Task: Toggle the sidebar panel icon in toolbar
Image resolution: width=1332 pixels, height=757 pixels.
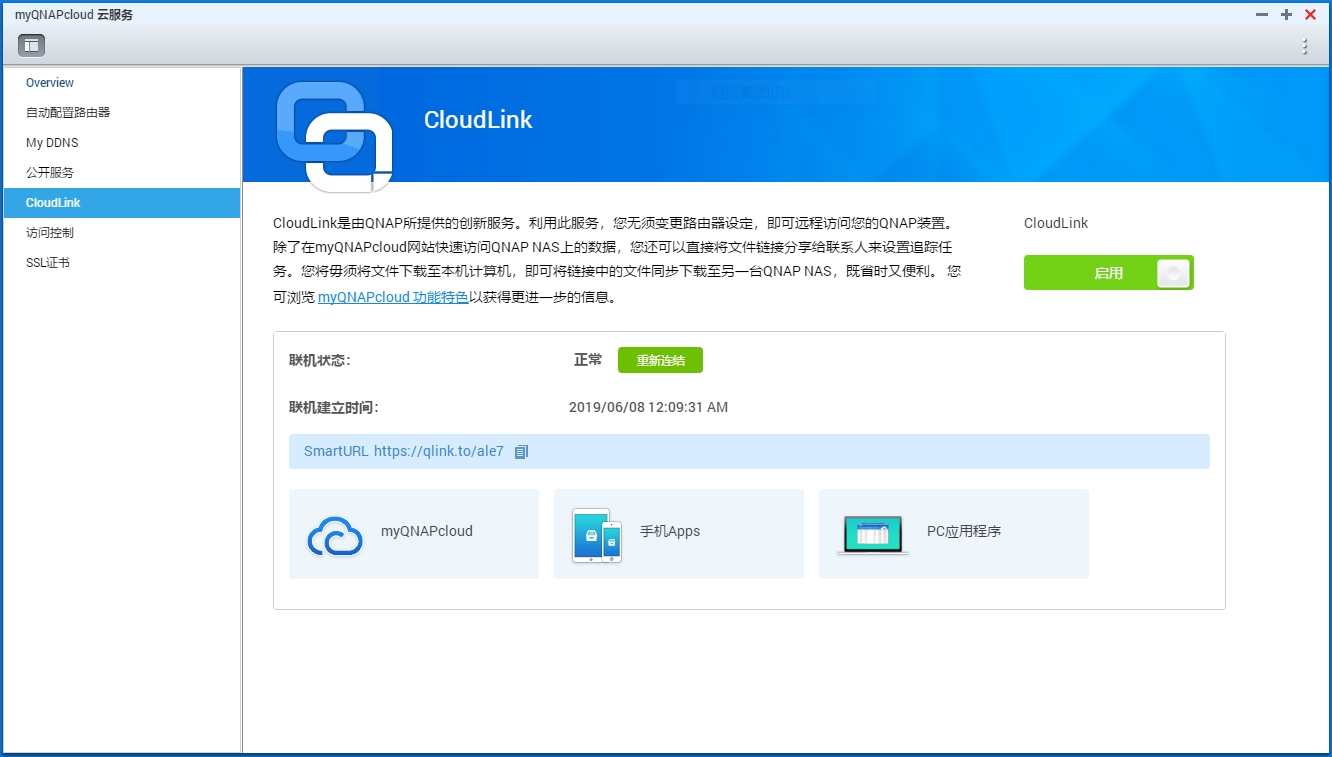Action: pos(31,45)
